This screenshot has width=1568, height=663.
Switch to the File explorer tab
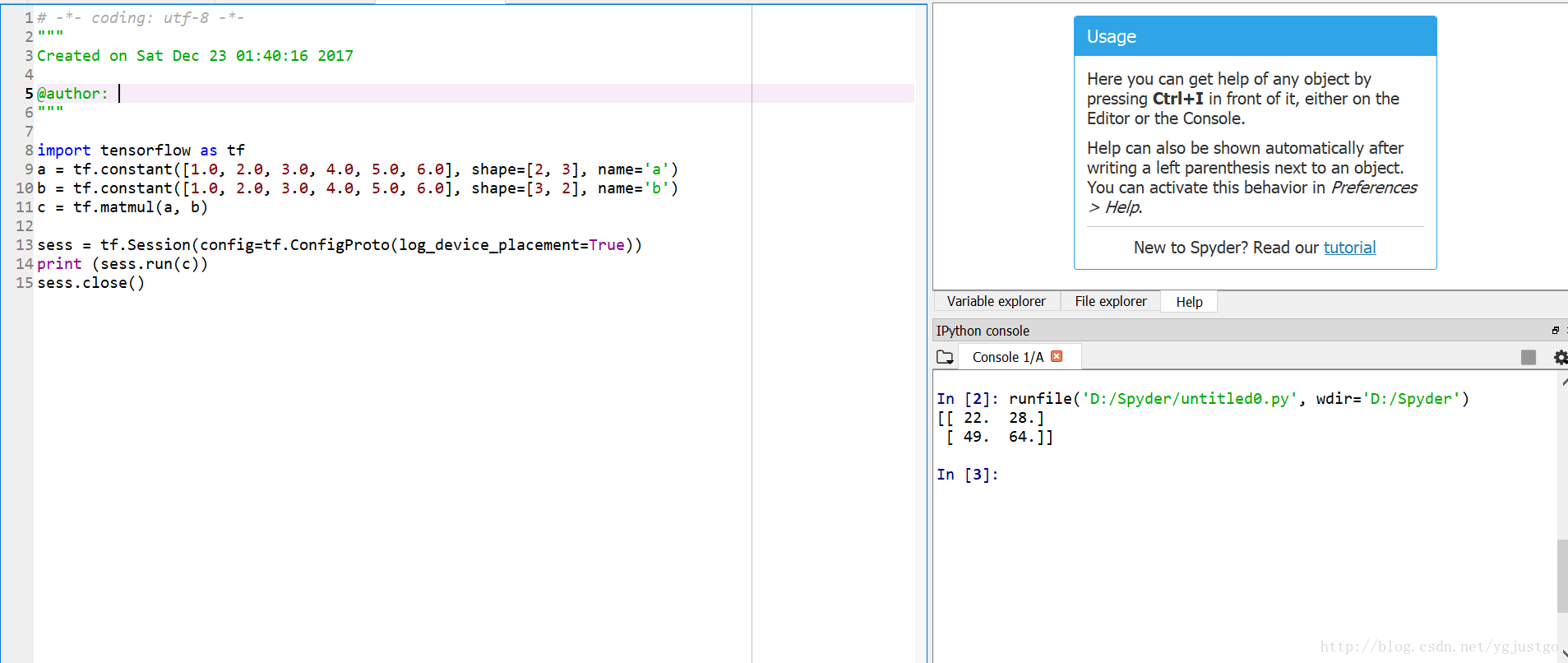tap(1110, 301)
